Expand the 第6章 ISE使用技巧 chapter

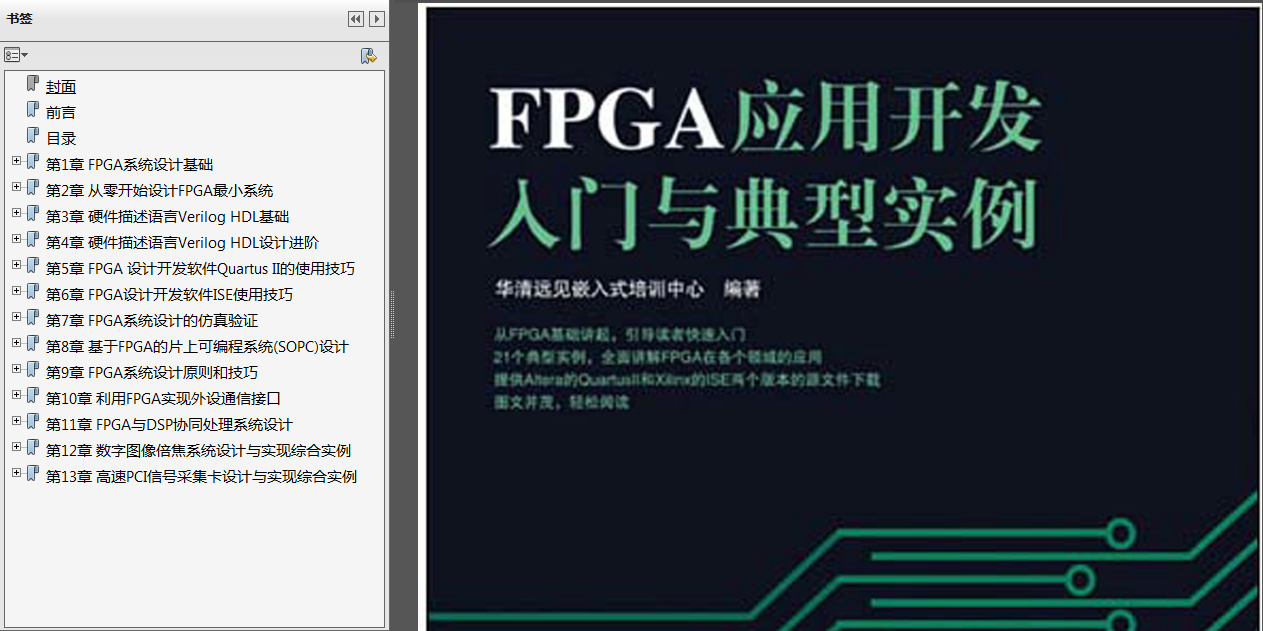tap(16, 290)
